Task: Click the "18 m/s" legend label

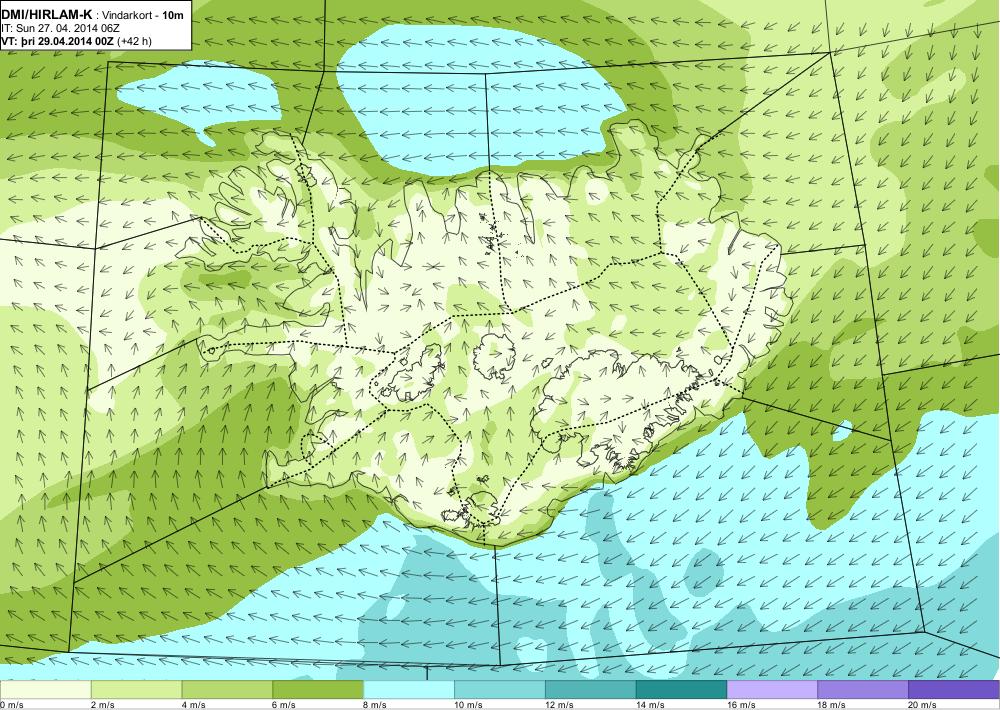Action: click(x=832, y=705)
